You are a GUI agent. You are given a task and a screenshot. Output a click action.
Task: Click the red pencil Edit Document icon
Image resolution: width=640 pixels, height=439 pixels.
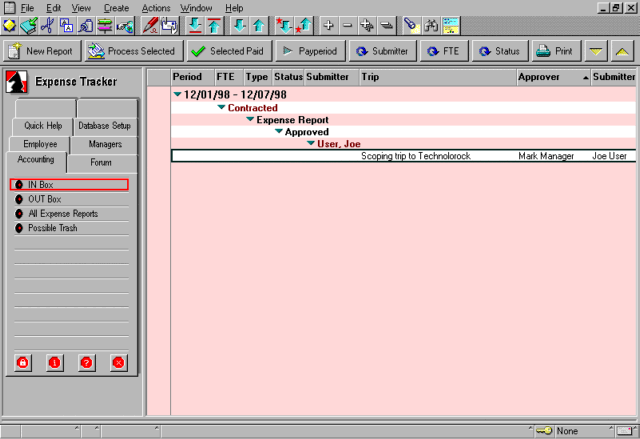150,26
